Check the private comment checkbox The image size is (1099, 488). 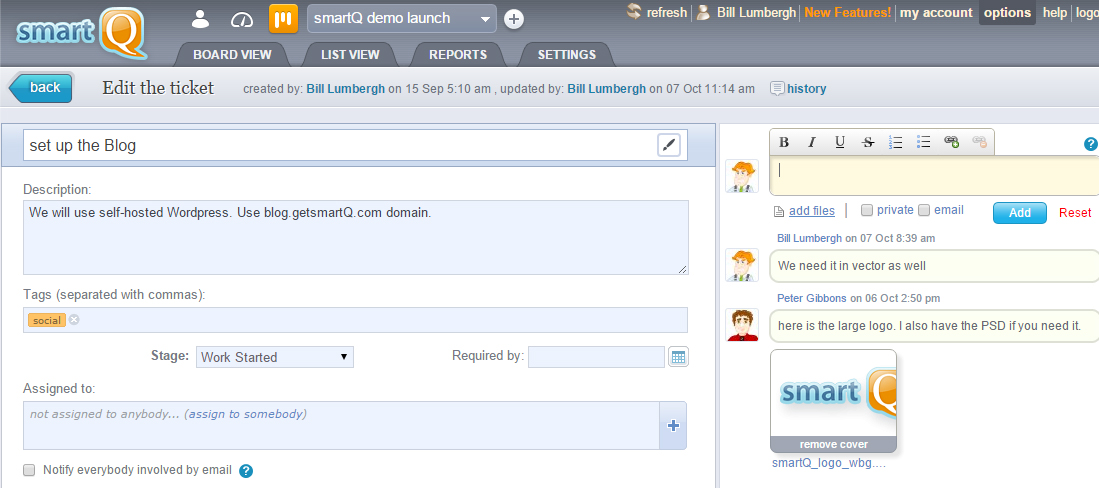(x=867, y=210)
